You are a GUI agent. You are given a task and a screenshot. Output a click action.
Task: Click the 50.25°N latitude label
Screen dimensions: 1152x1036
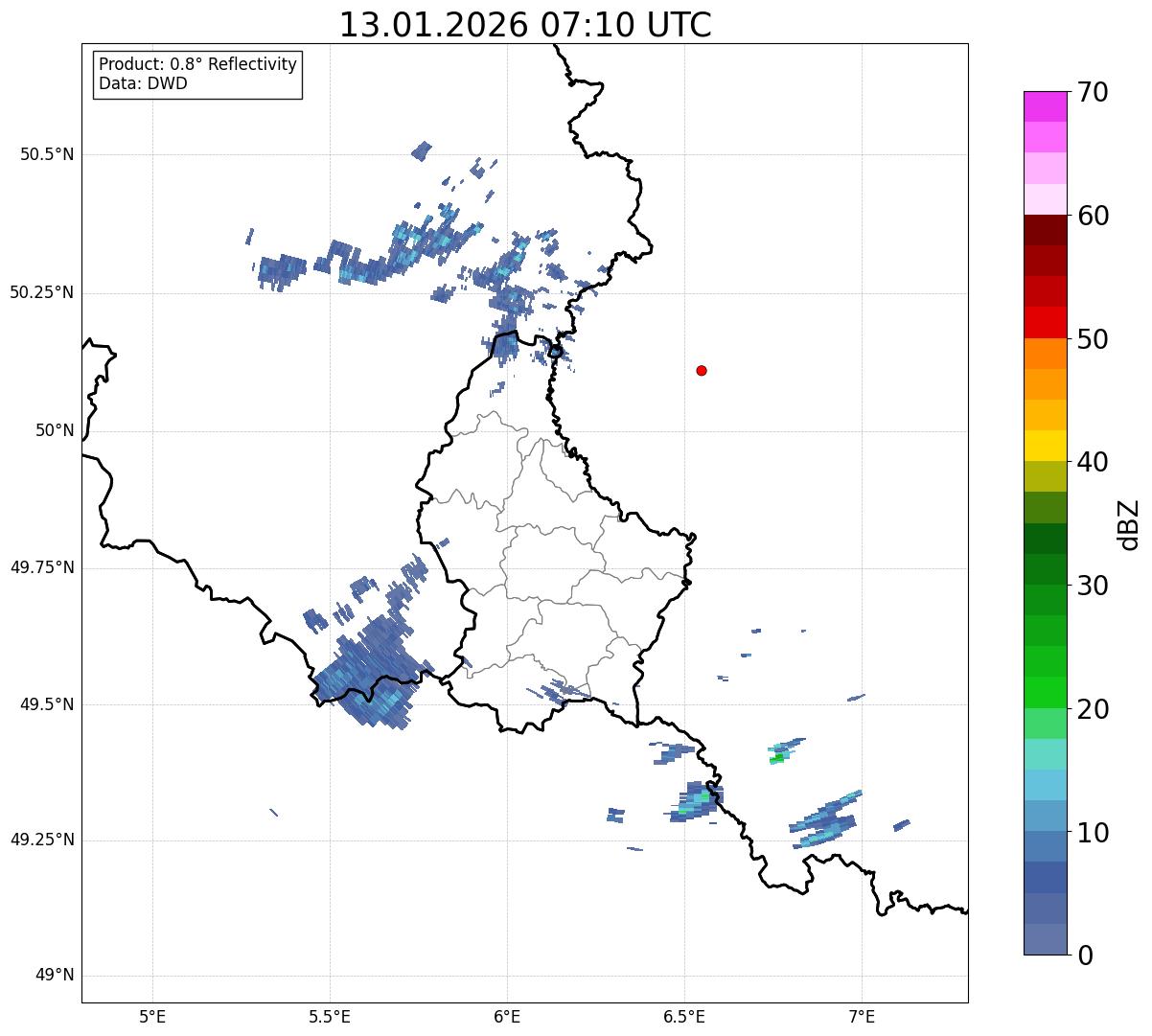(x=42, y=292)
